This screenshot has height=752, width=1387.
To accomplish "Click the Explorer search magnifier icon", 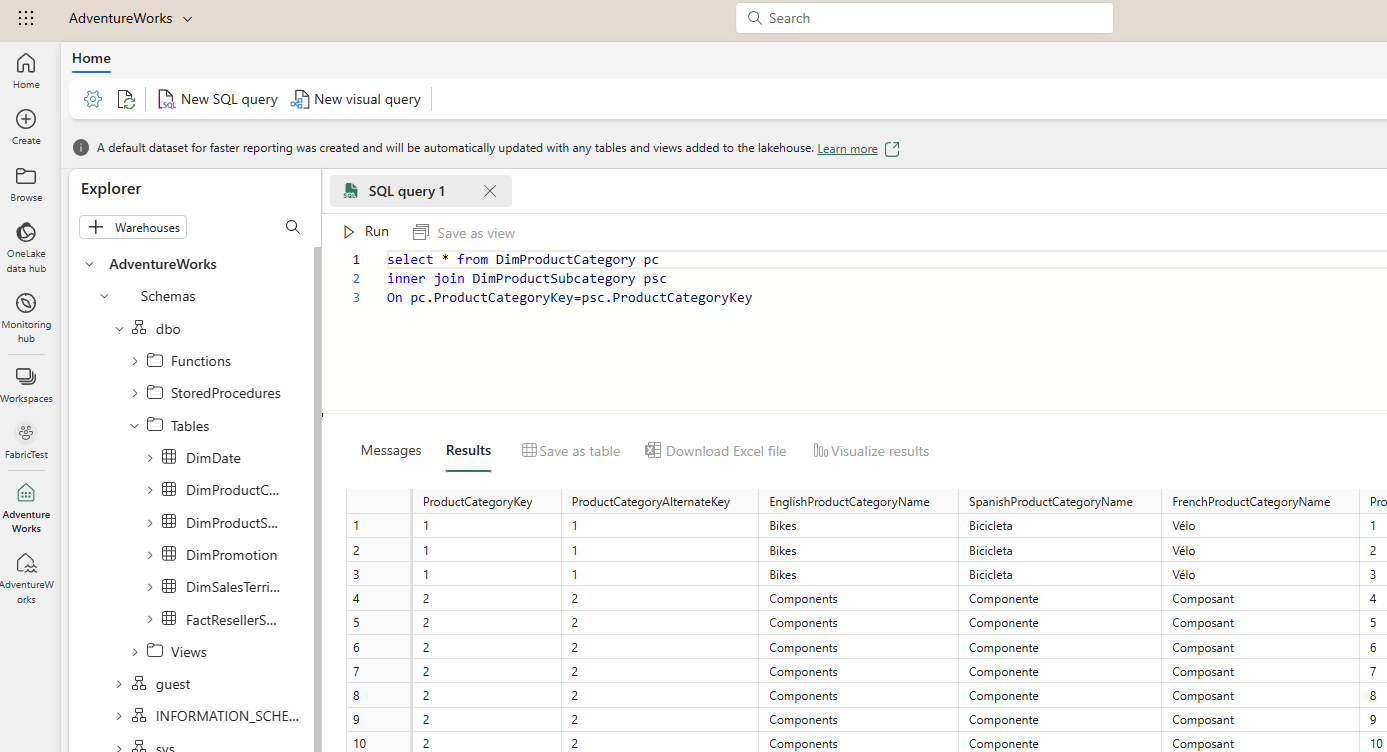I will point(293,227).
